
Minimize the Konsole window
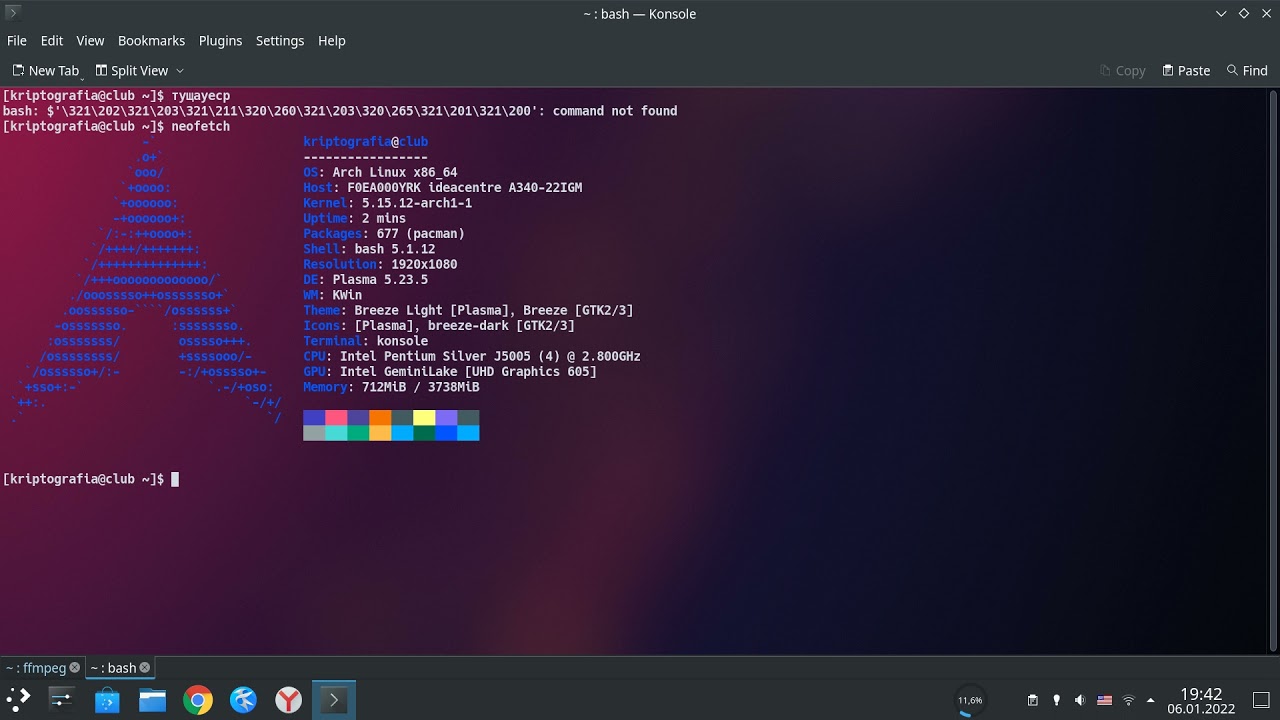pos(1221,14)
